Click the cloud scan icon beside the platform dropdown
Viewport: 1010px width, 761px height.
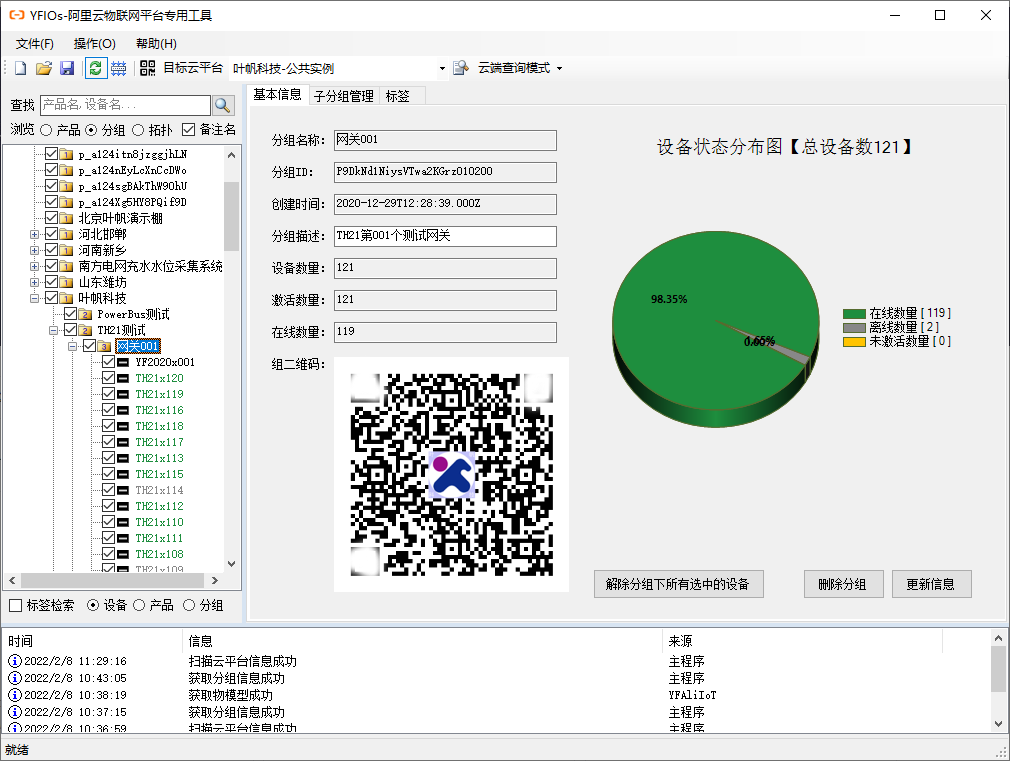[x=461, y=68]
